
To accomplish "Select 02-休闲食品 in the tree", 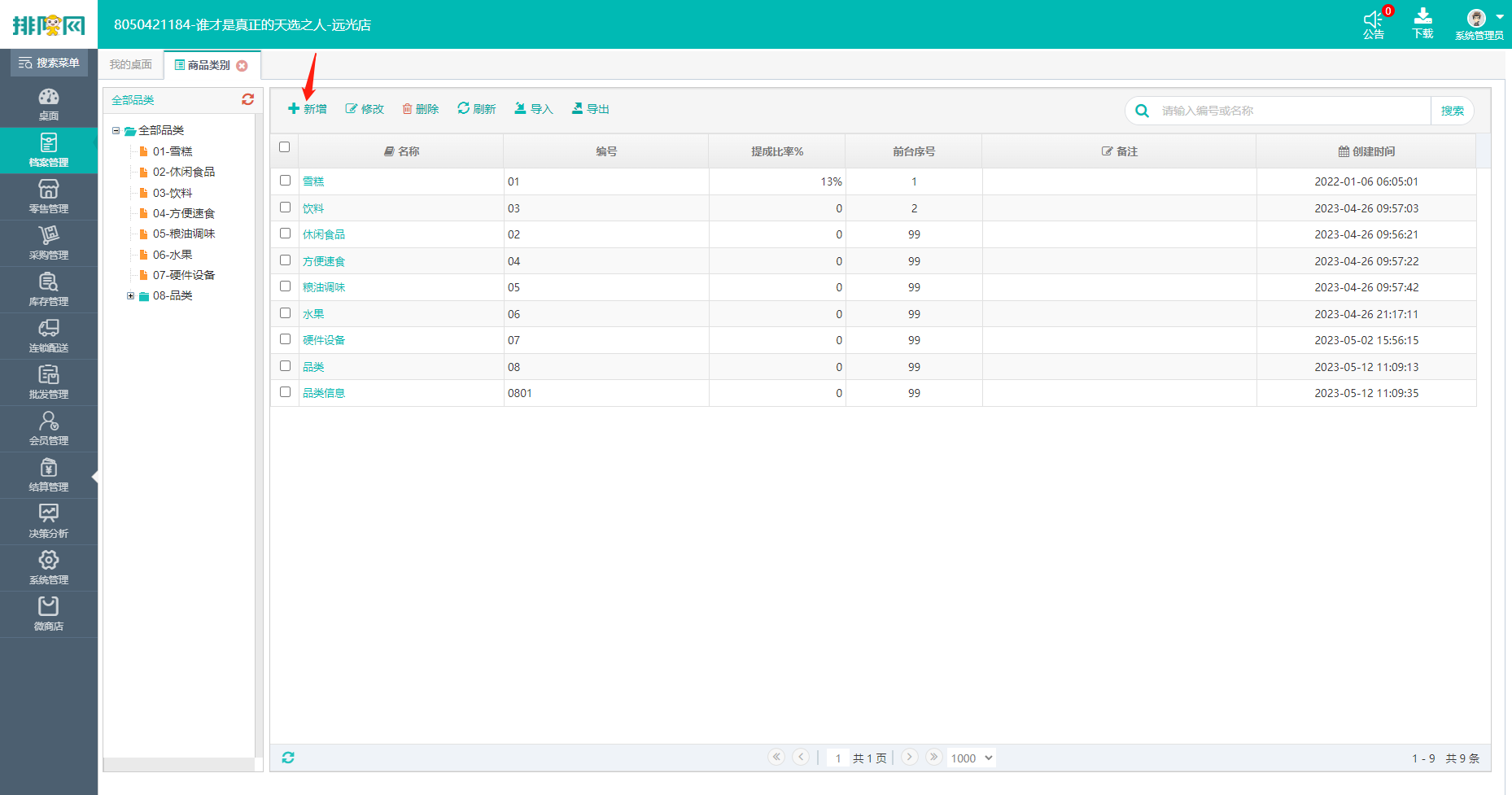I will (x=184, y=172).
